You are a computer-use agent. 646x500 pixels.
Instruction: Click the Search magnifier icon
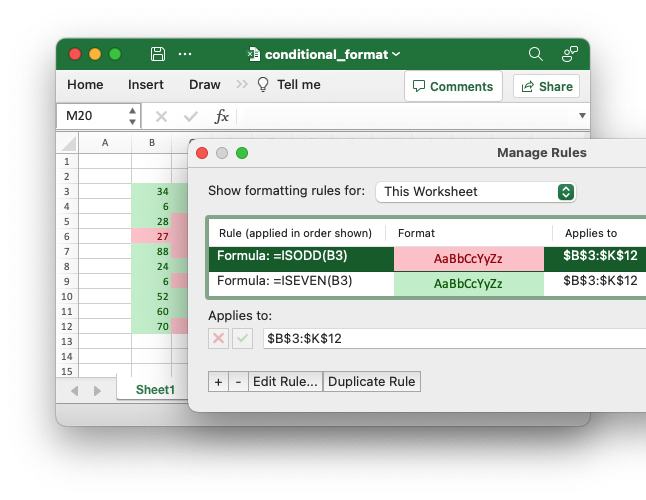point(536,54)
